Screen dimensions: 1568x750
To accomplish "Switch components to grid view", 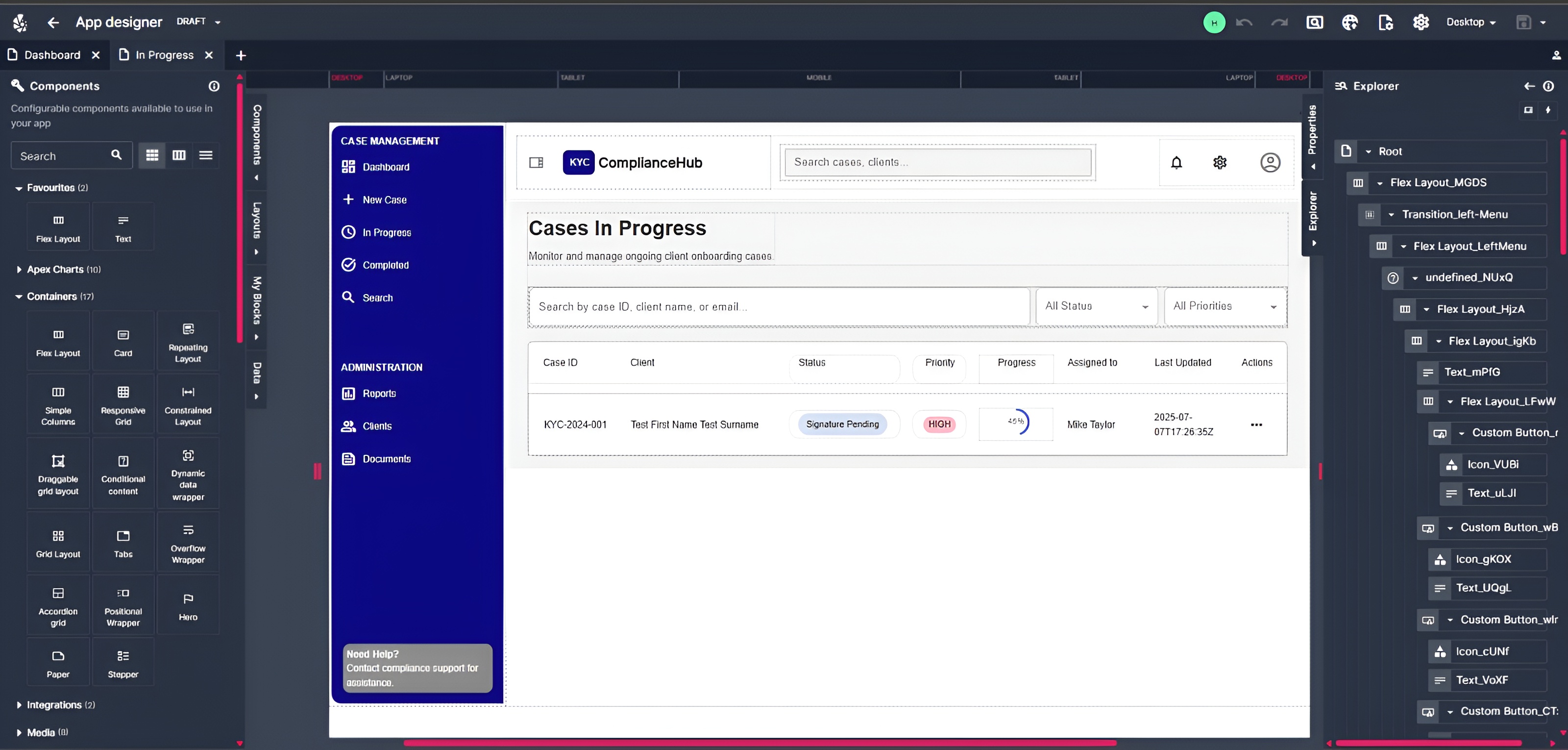I will (152, 155).
